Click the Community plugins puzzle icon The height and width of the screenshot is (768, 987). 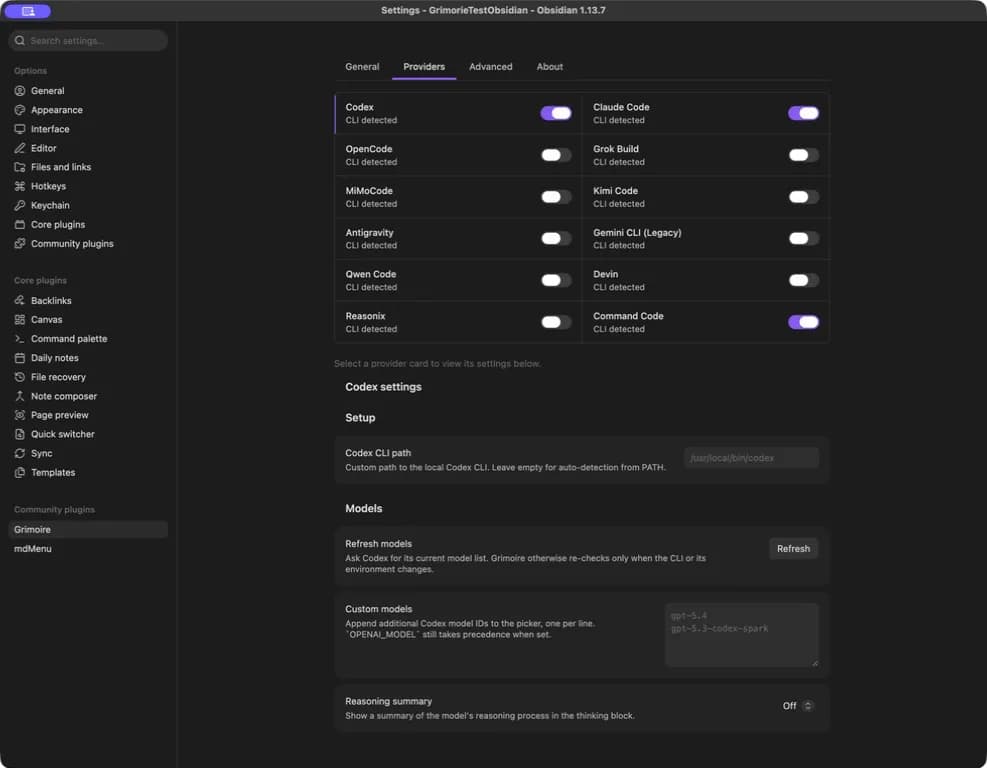(20, 244)
